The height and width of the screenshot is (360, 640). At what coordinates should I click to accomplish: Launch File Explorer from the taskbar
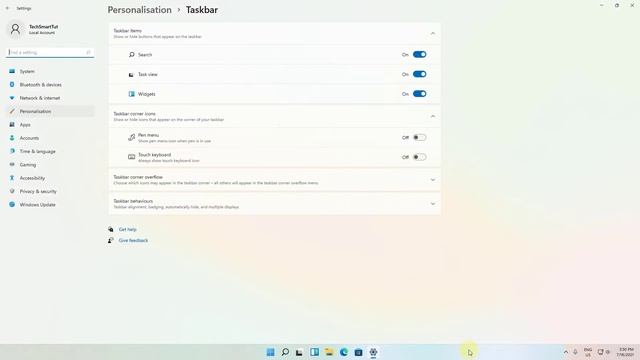[x=329, y=352]
